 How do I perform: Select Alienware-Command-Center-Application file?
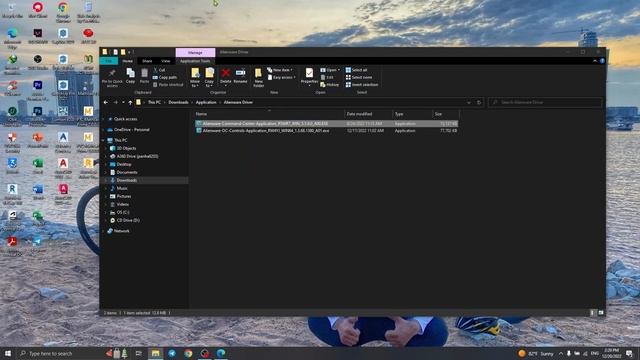(326, 123)
